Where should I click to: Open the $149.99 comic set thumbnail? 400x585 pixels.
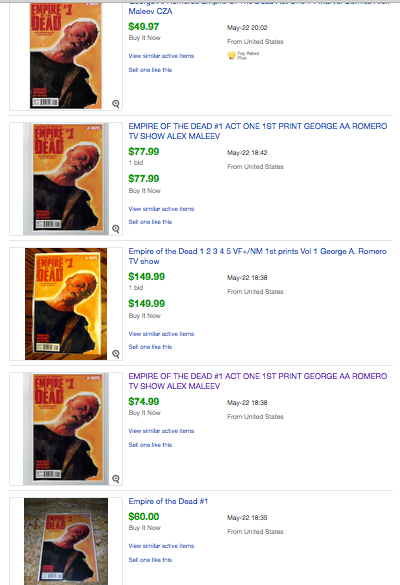pyautogui.click(x=66, y=304)
